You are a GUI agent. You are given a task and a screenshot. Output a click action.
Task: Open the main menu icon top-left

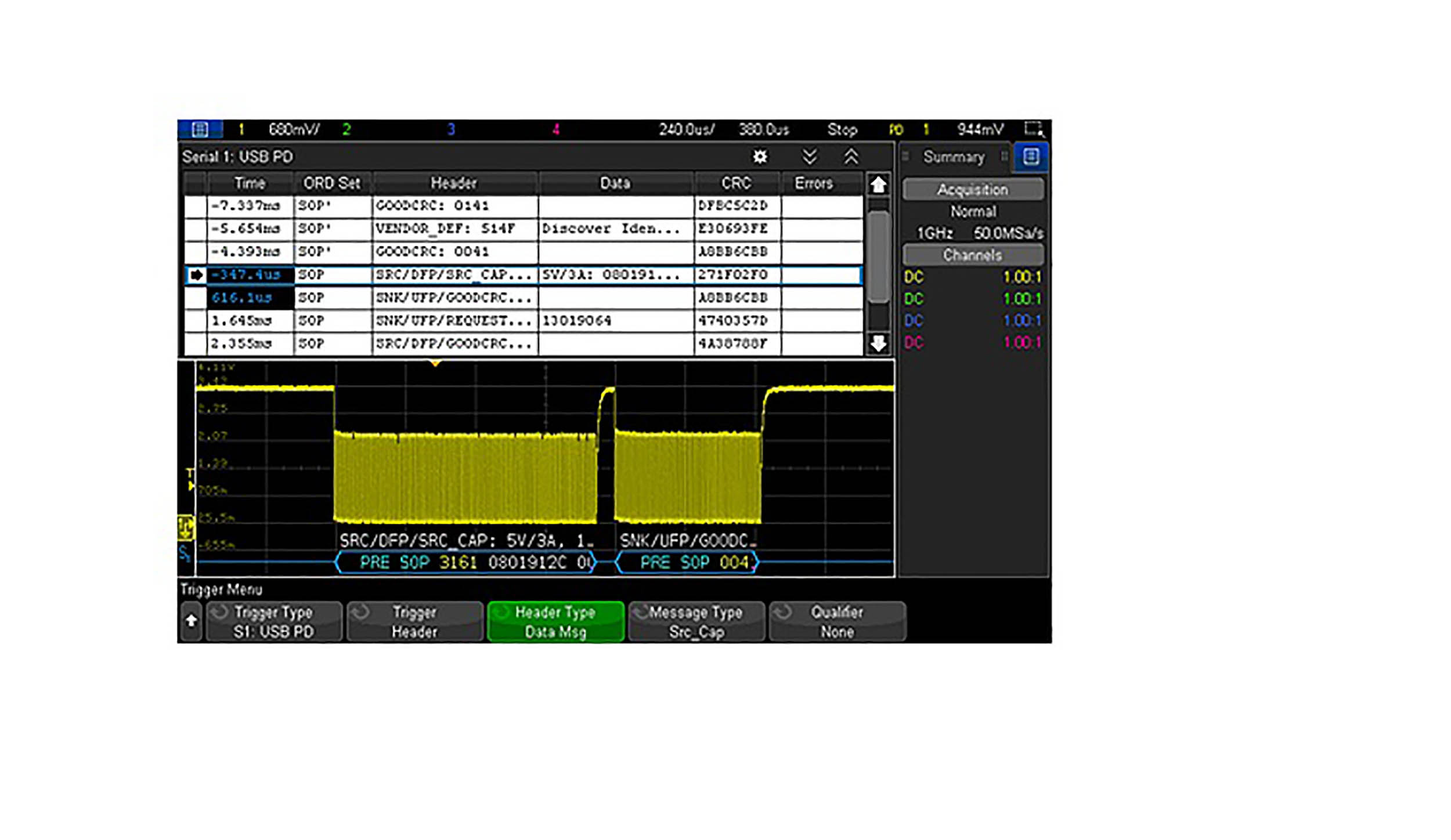[200, 129]
